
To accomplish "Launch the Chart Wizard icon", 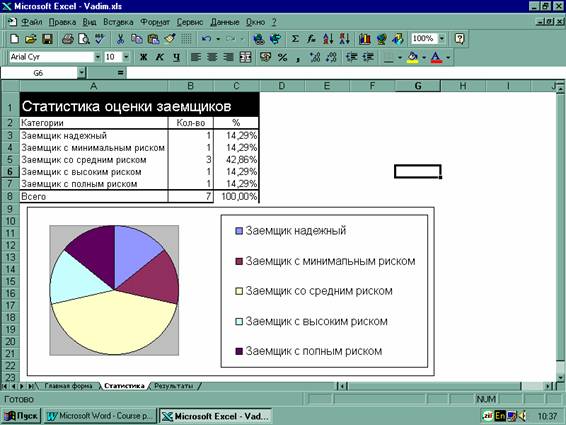I will tap(365, 39).
